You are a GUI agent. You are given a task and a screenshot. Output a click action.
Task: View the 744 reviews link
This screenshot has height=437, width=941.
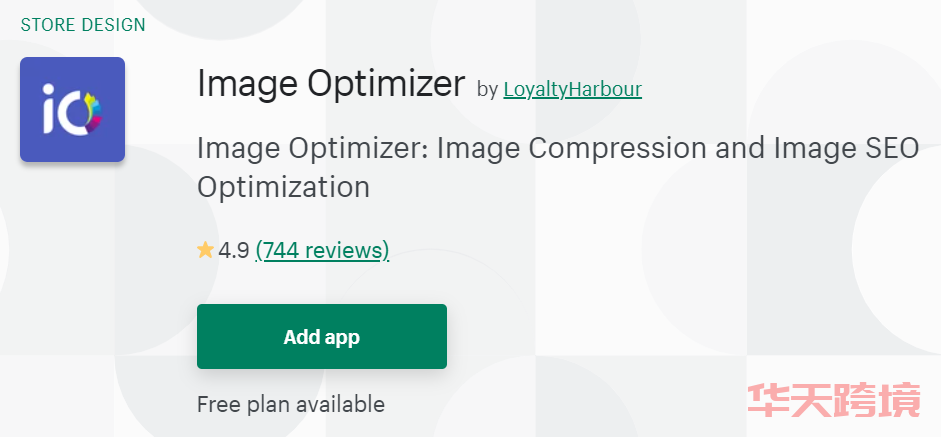(322, 250)
